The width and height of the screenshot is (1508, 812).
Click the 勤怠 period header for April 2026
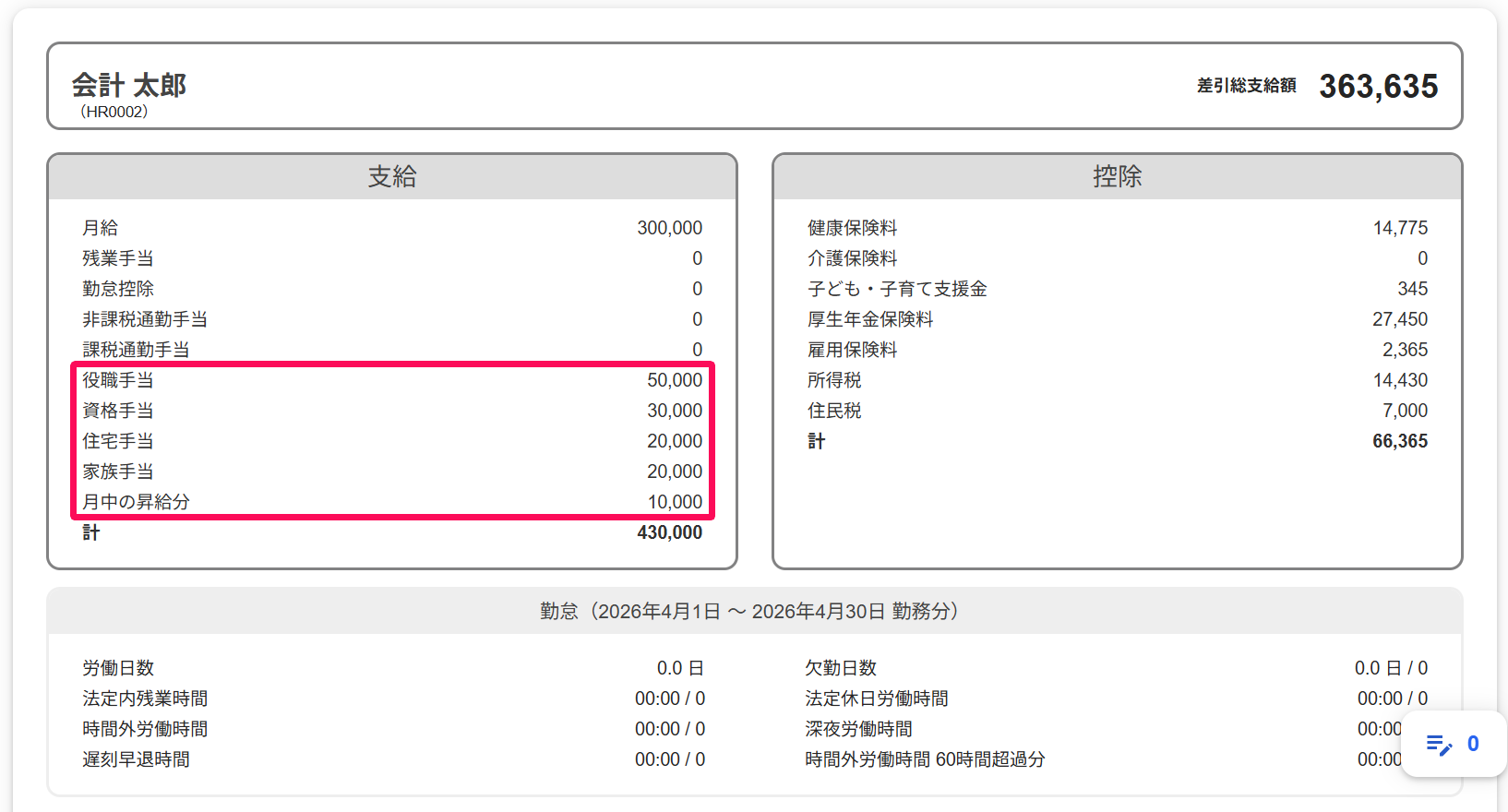[x=754, y=611]
